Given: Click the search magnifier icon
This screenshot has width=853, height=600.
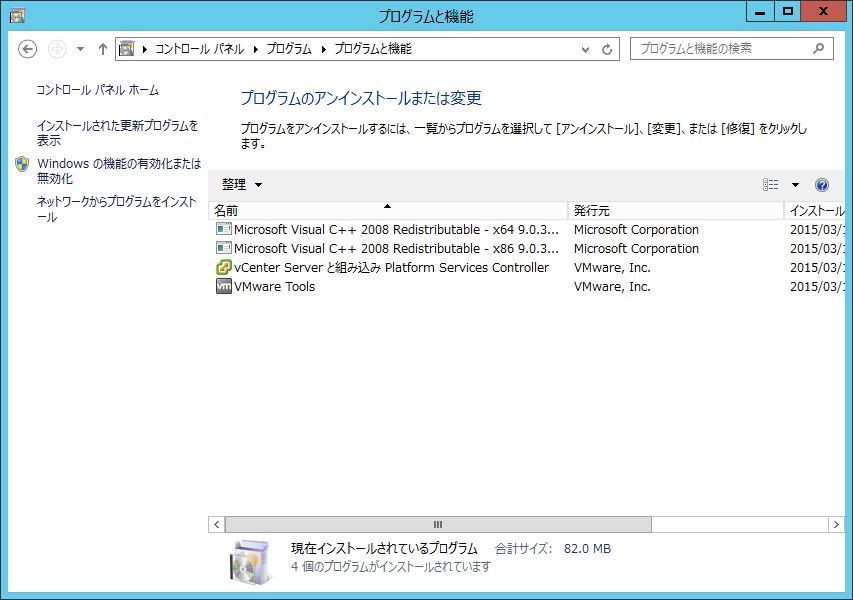Looking at the screenshot, I should pos(818,48).
